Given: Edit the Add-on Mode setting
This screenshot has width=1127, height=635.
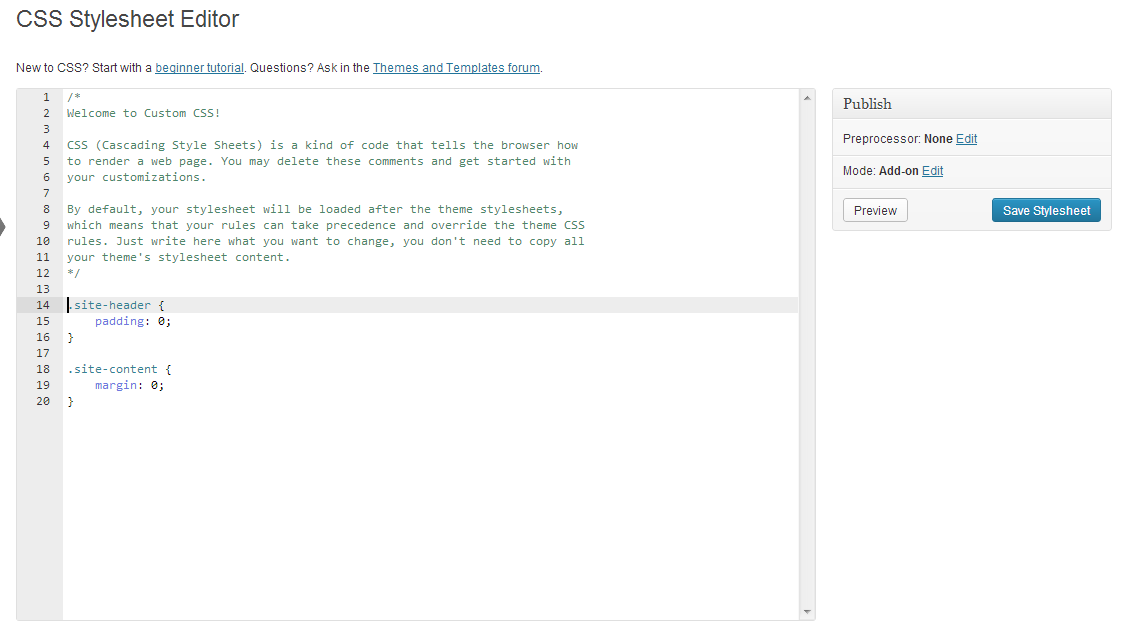Looking at the screenshot, I should click(x=932, y=171).
